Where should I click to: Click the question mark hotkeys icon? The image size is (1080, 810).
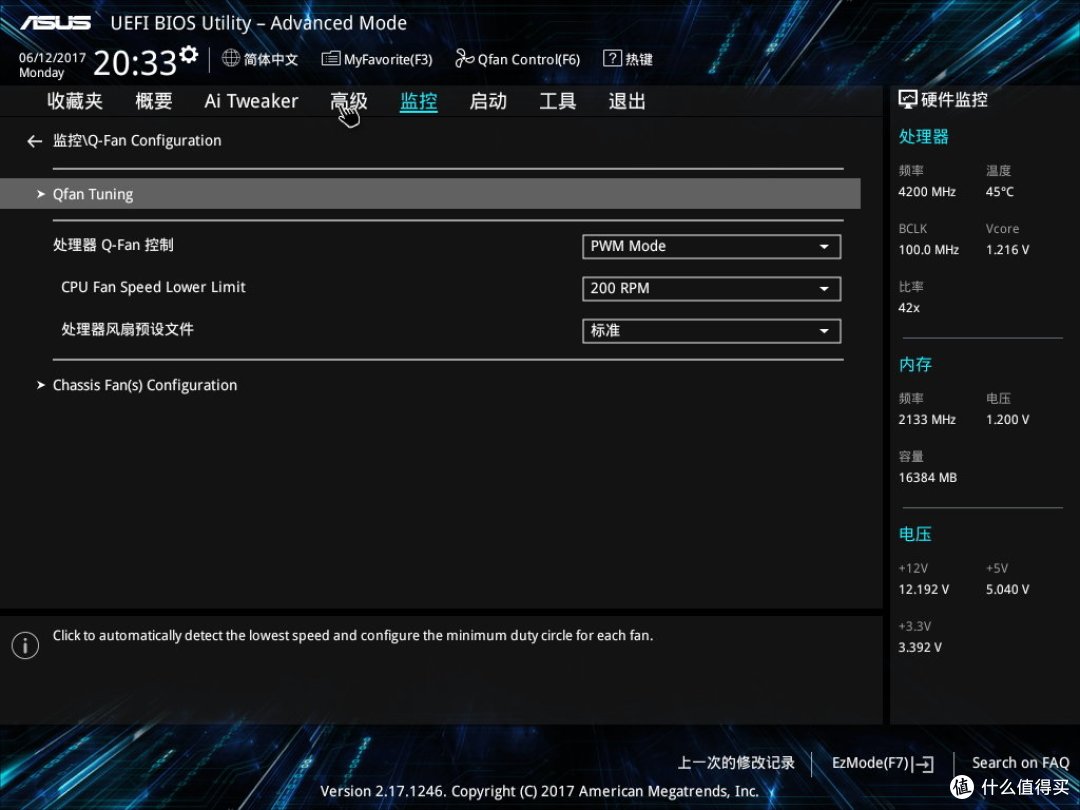(612, 59)
